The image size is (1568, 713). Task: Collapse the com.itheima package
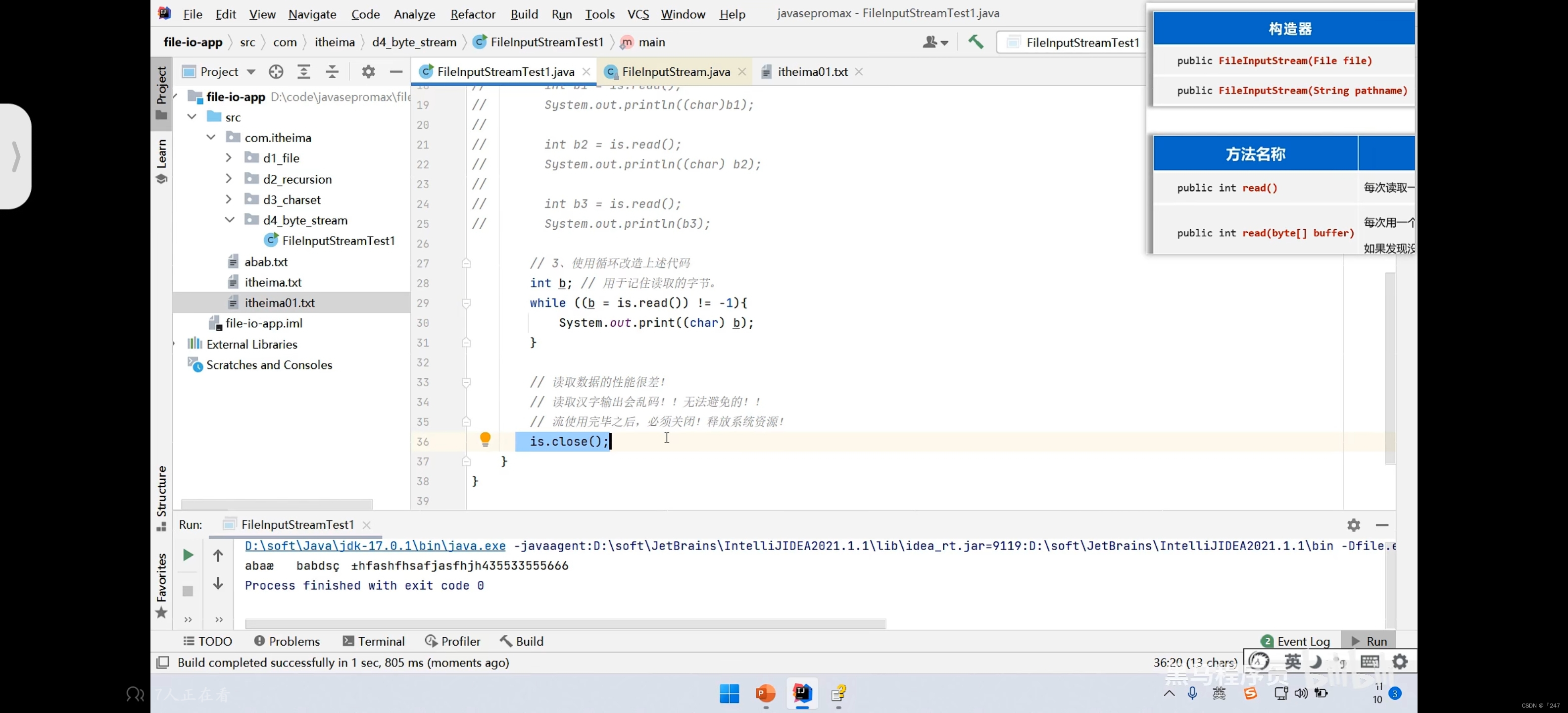coord(211,138)
